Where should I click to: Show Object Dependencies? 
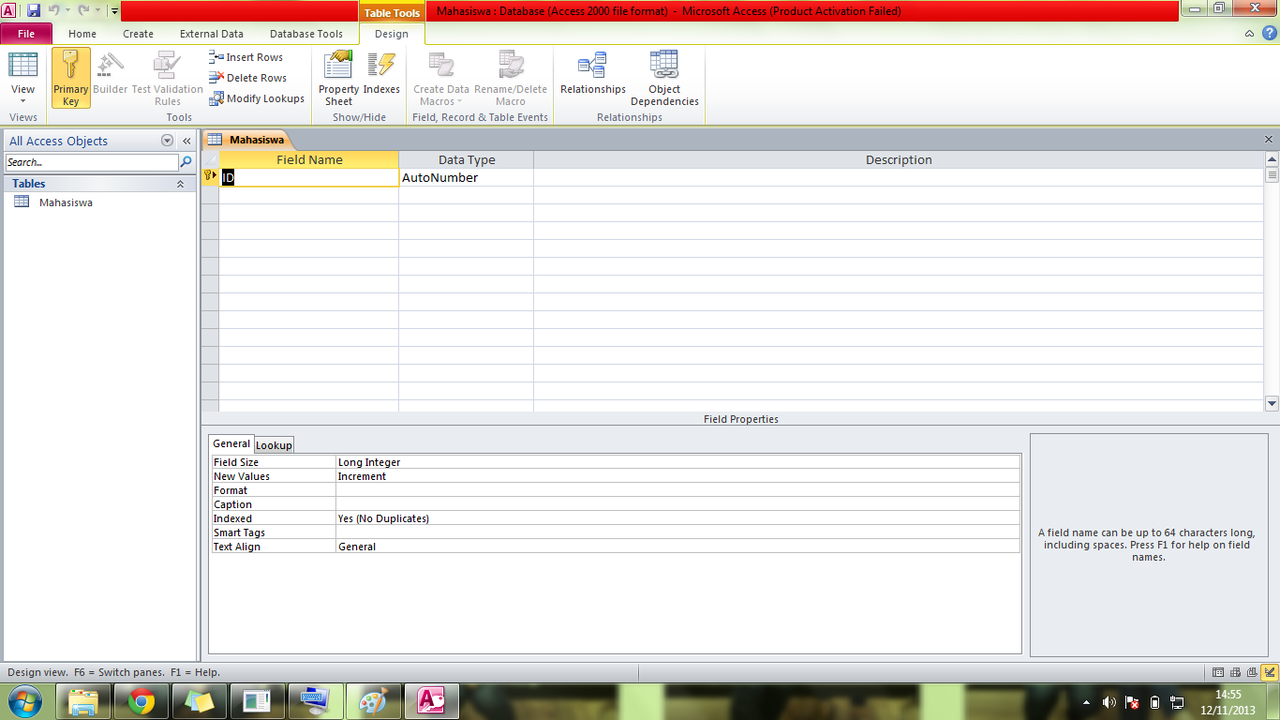(x=664, y=78)
